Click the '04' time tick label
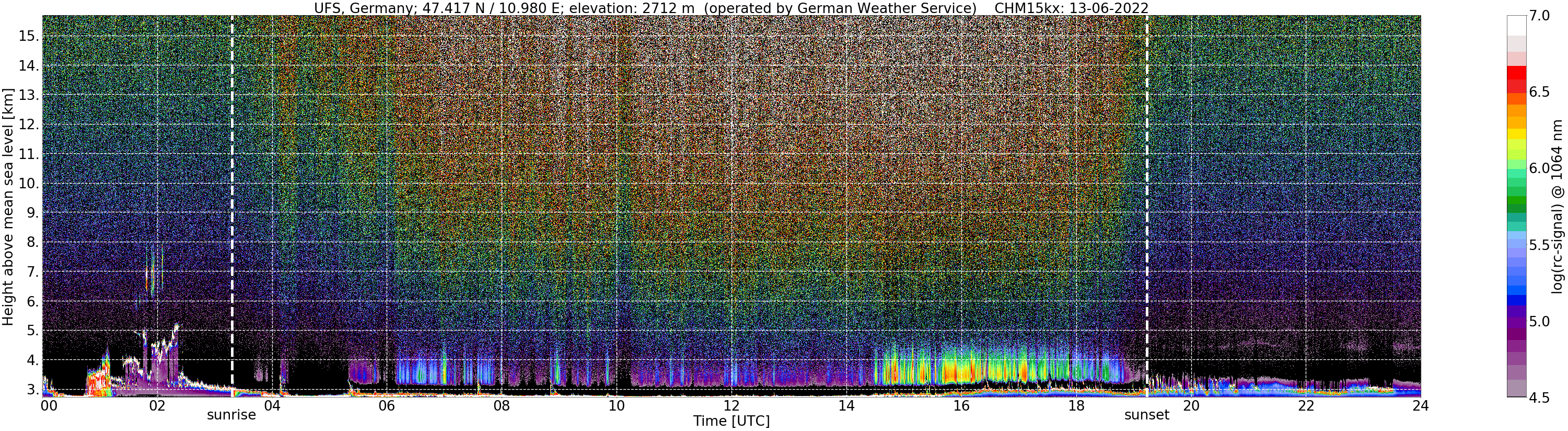The height and width of the screenshot is (431, 1568). pyautogui.click(x=272, y=406)
